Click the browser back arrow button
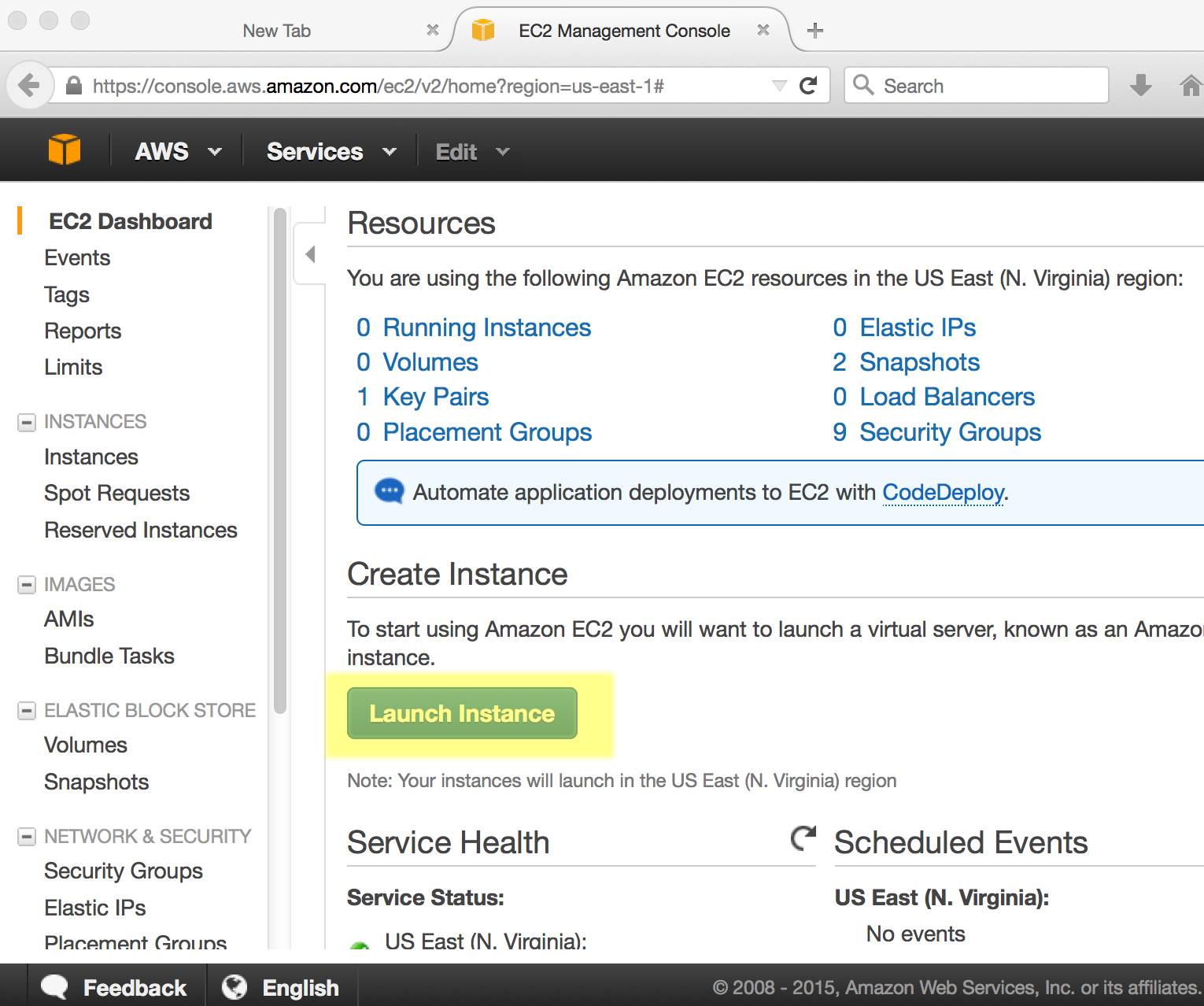This screenshot has width=1204, height=1006. [x=29, y=85]
